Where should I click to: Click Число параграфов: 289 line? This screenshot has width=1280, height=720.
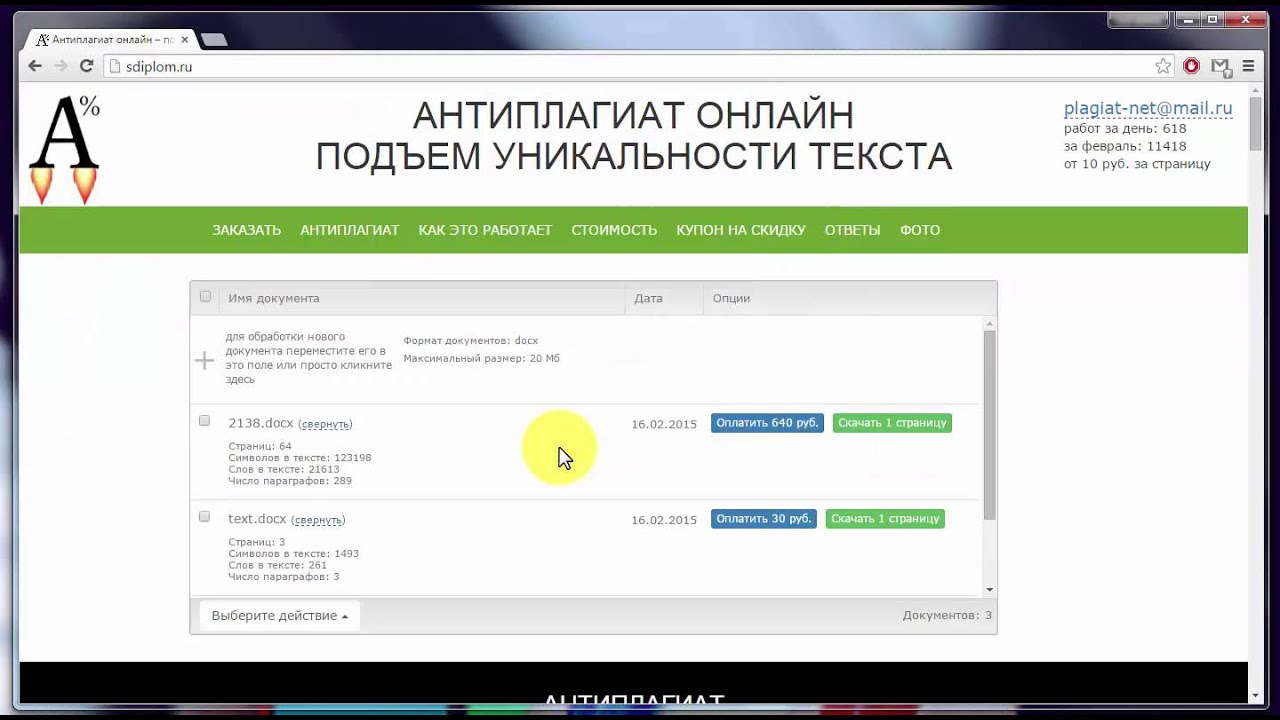tap(290, 481)
